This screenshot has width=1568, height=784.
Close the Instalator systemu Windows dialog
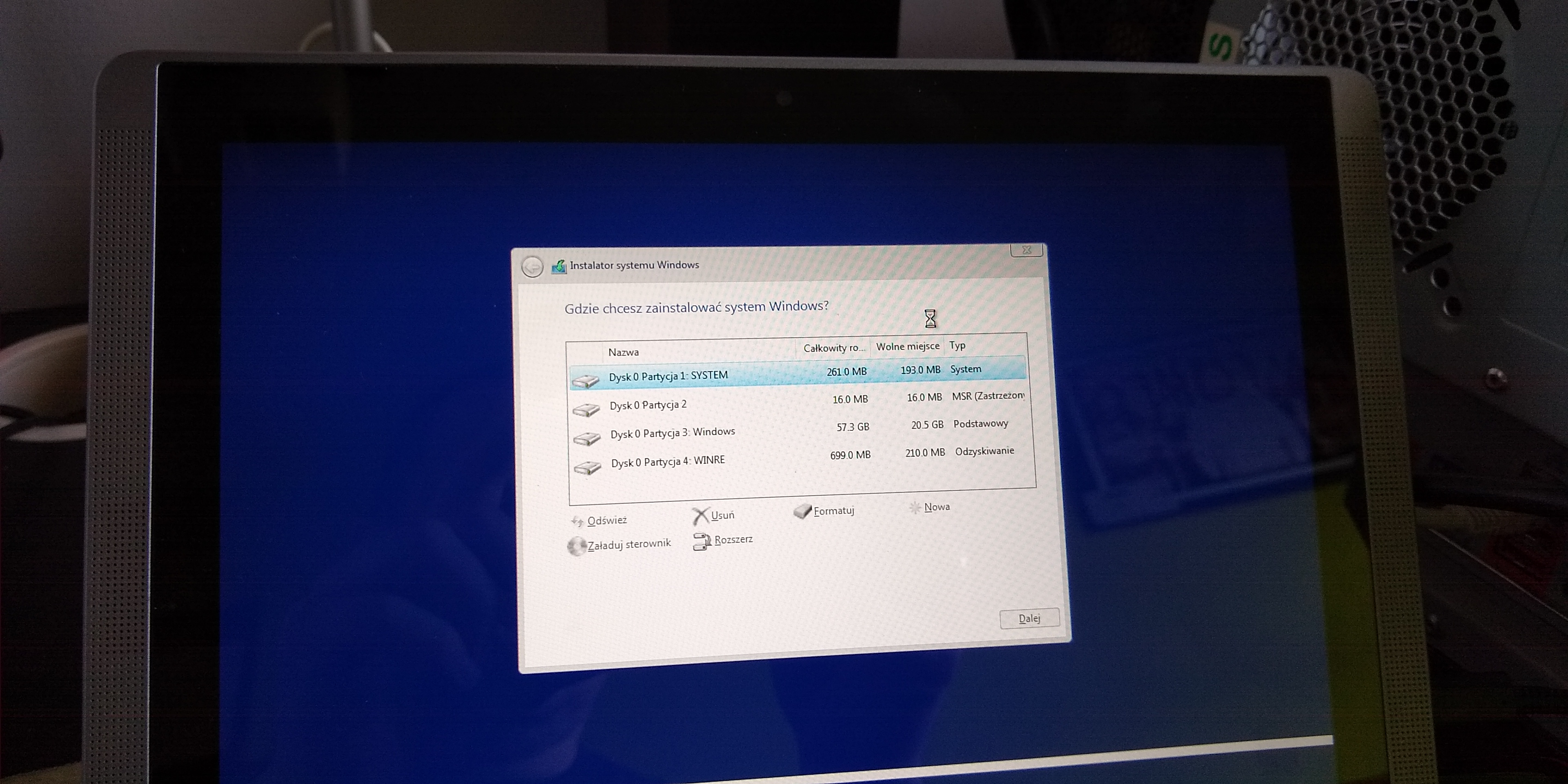[x=1027, y=249]
